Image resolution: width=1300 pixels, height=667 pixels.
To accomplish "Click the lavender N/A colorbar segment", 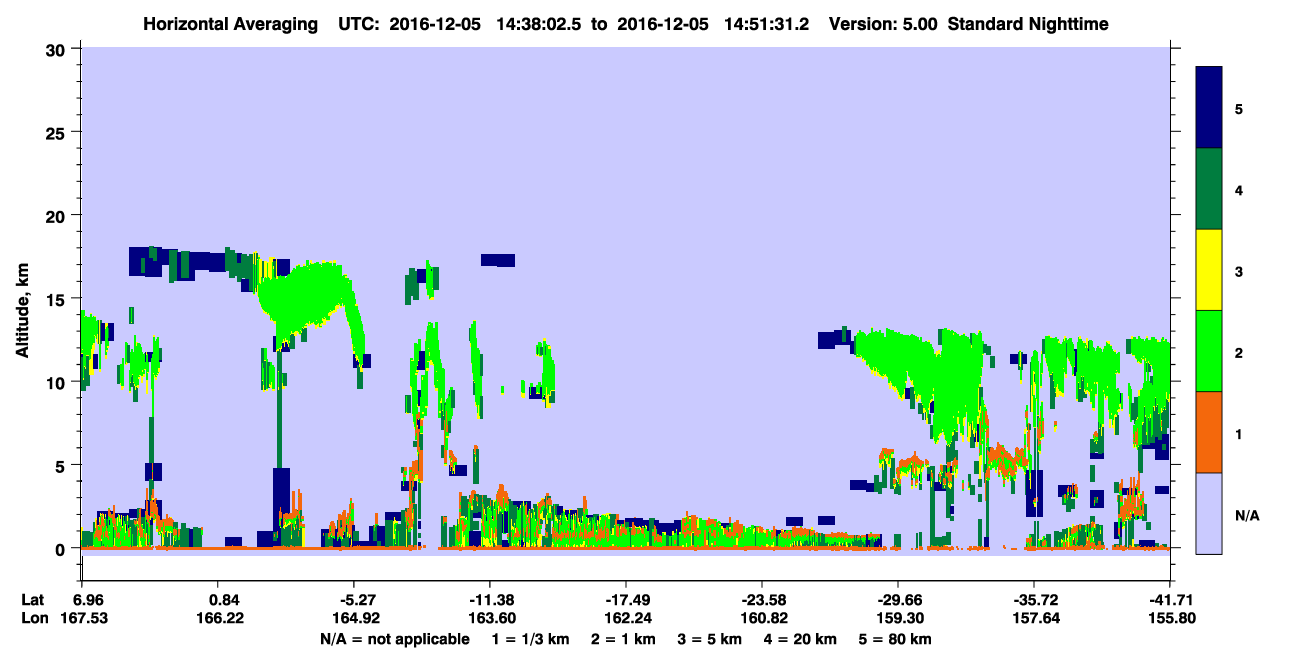I will 1209,513.
